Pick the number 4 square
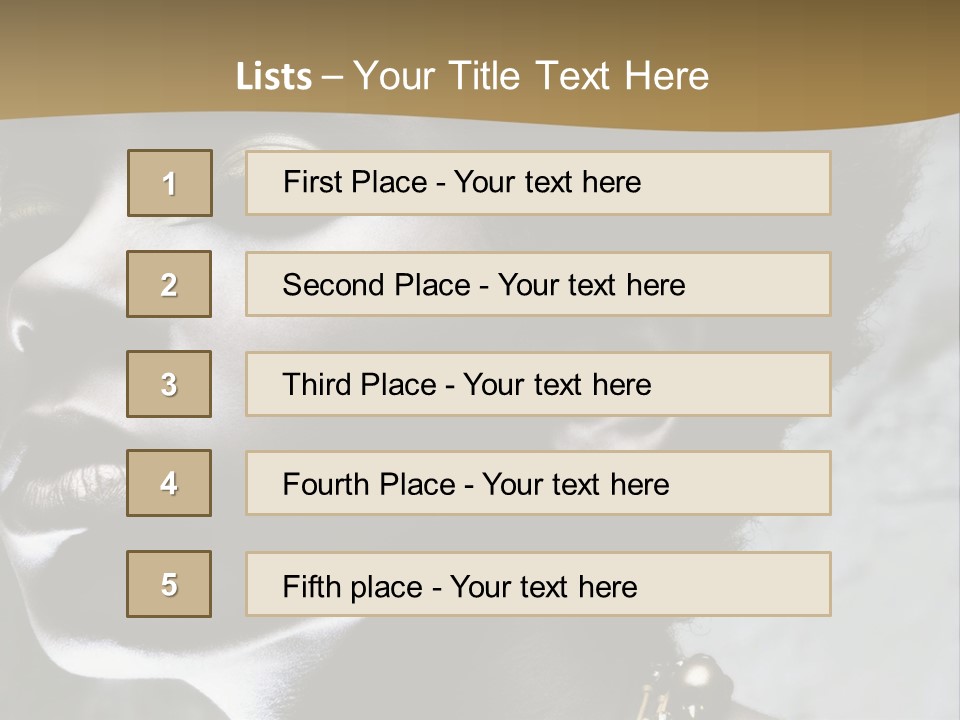The width and height of the screenshot is (960, 720). 169,483
